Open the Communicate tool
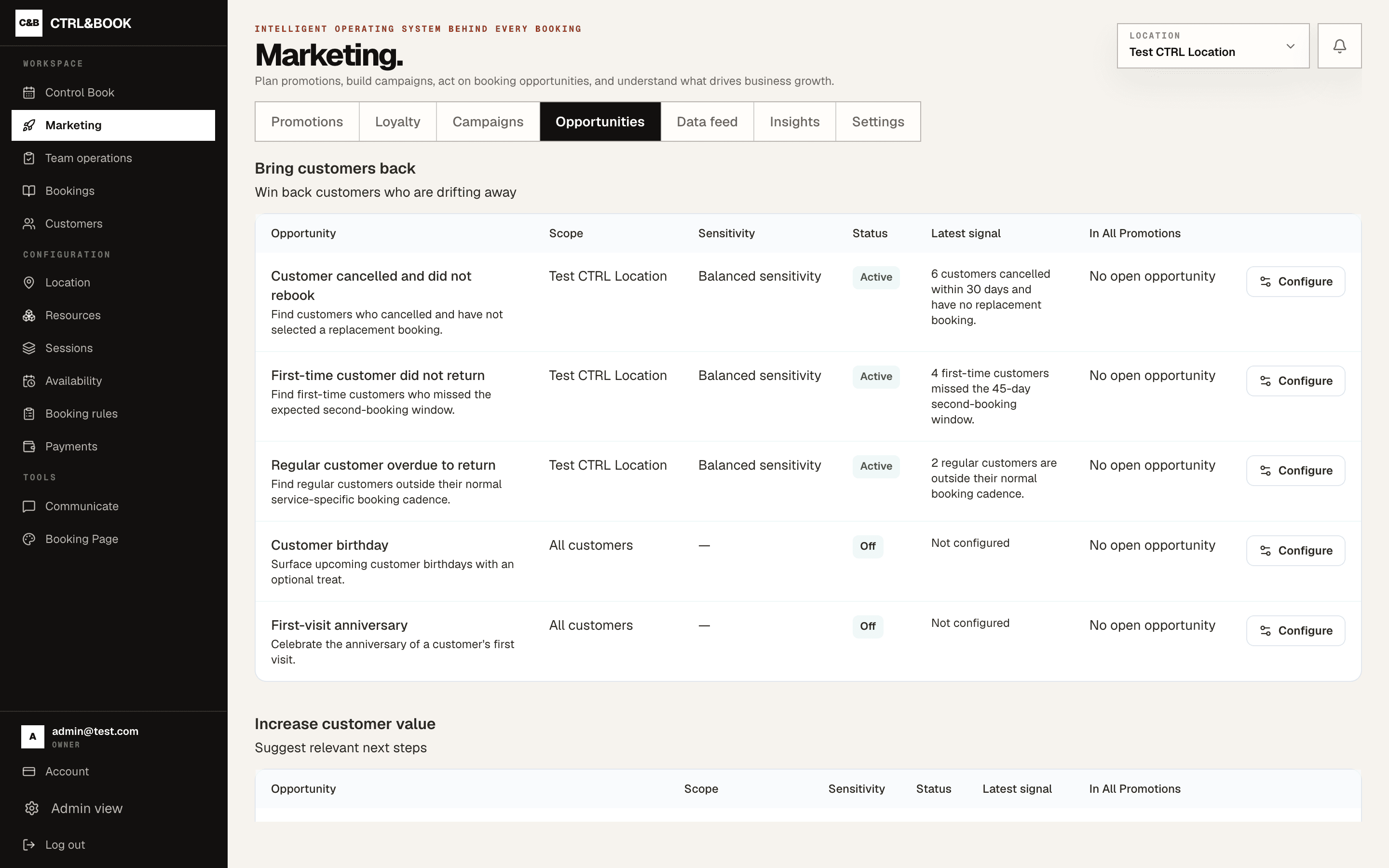The height and width of the screenshot is (868, 1389). point(113,506)
